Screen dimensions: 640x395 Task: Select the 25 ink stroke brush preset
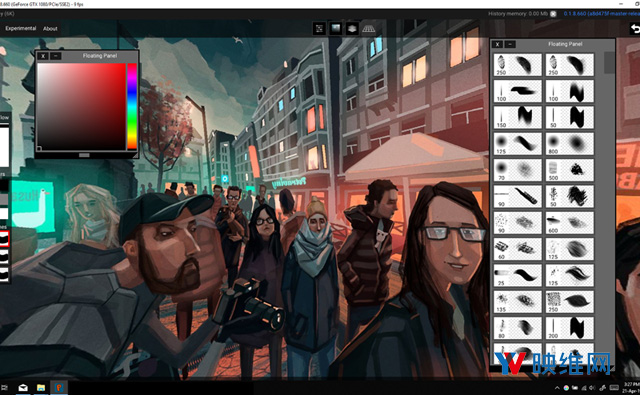518,275
